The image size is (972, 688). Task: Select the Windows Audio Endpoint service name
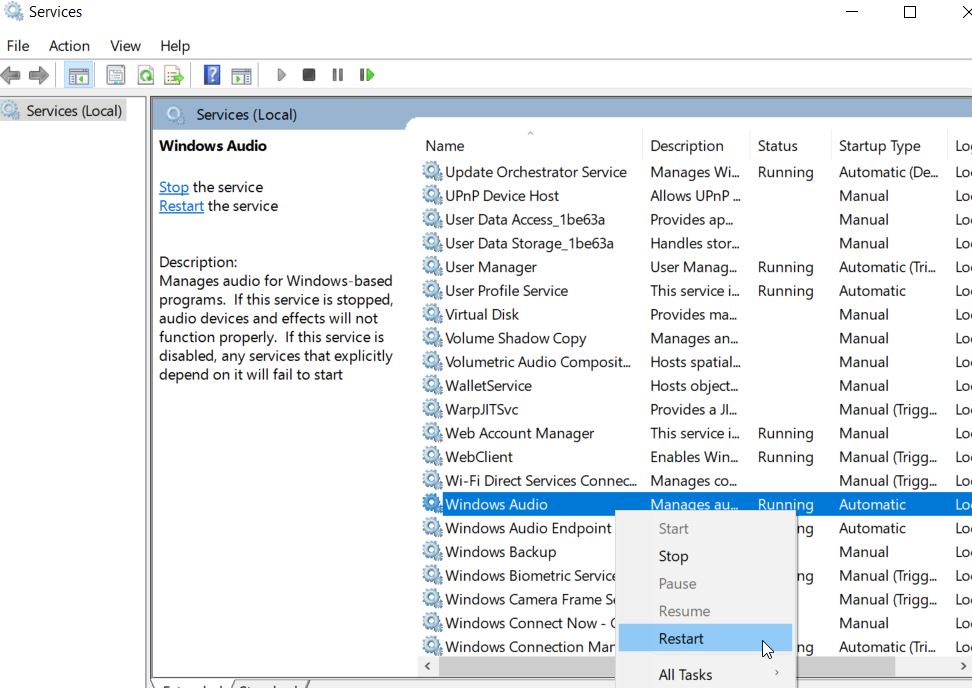point(528,528)
